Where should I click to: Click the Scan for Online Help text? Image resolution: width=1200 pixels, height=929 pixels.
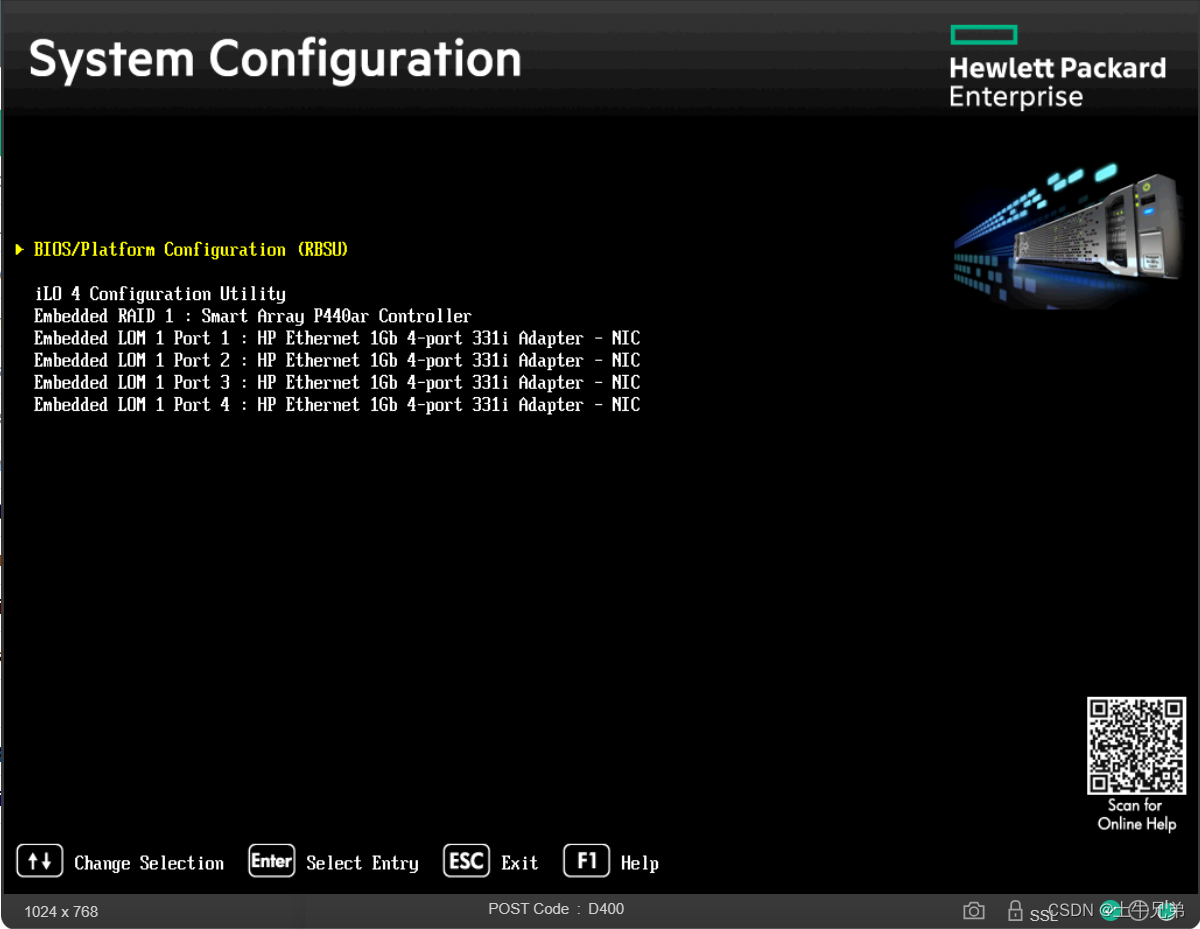[1136, 815]
